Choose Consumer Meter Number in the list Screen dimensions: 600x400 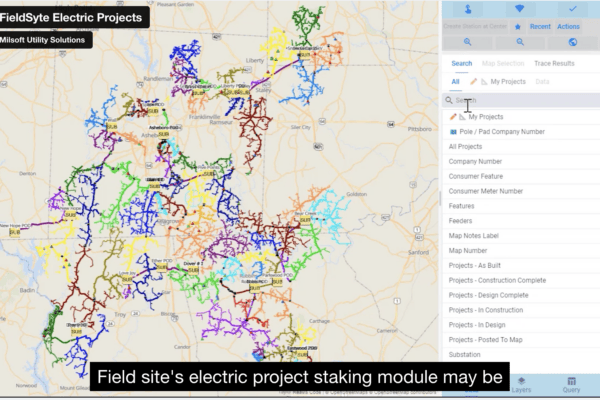click(485, 191)
